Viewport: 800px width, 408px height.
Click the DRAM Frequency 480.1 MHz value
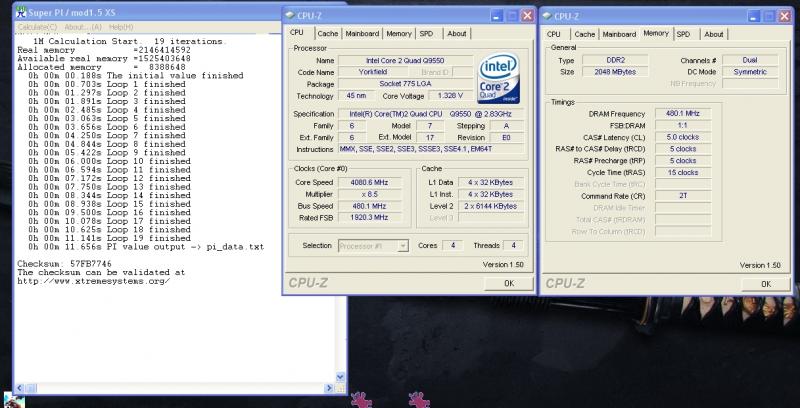(x=683, y=113)
